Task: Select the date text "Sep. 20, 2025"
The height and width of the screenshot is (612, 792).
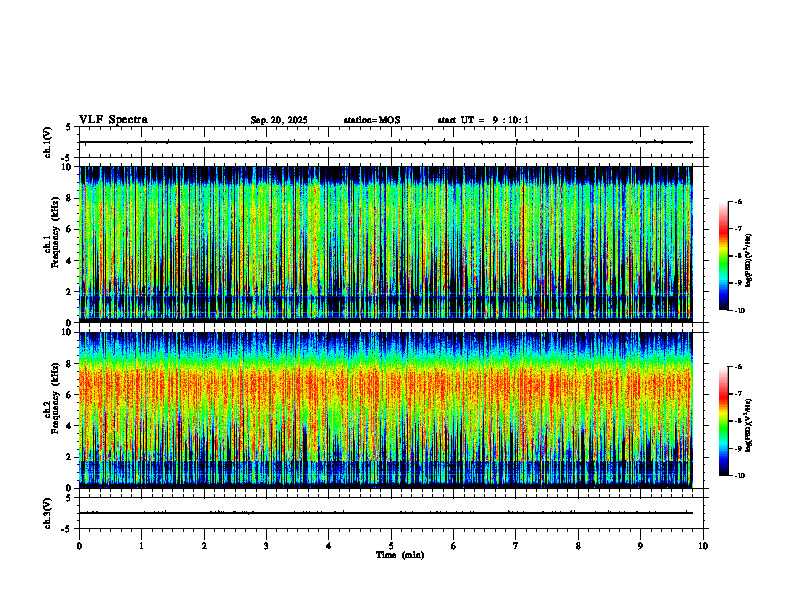Action: [x=279, y=120]
